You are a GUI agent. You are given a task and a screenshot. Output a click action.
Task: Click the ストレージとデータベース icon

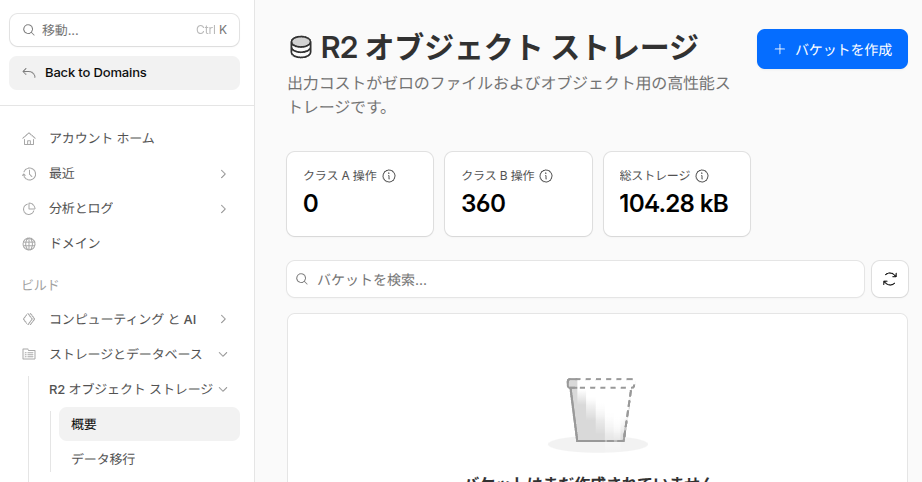[x=29, y=354]
